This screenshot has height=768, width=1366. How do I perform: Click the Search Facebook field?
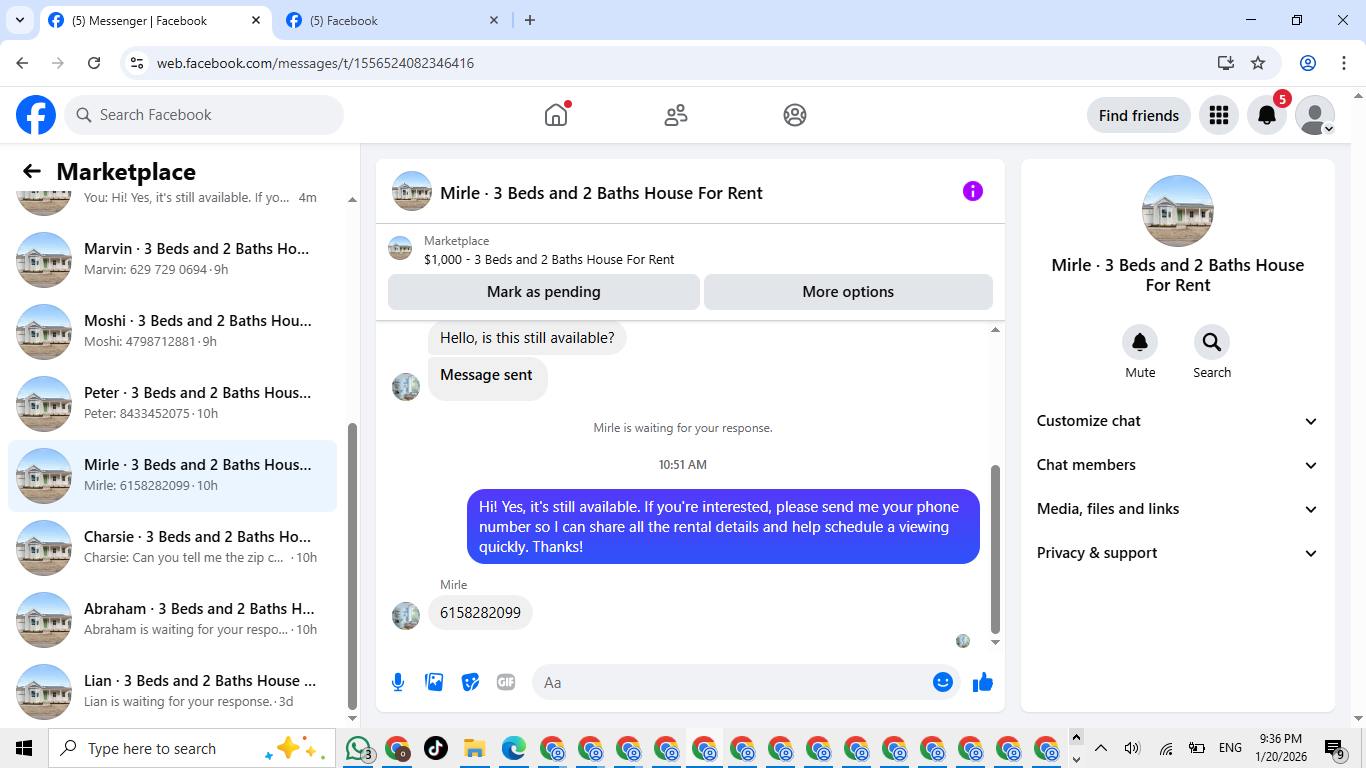click(x=204, y=115)
